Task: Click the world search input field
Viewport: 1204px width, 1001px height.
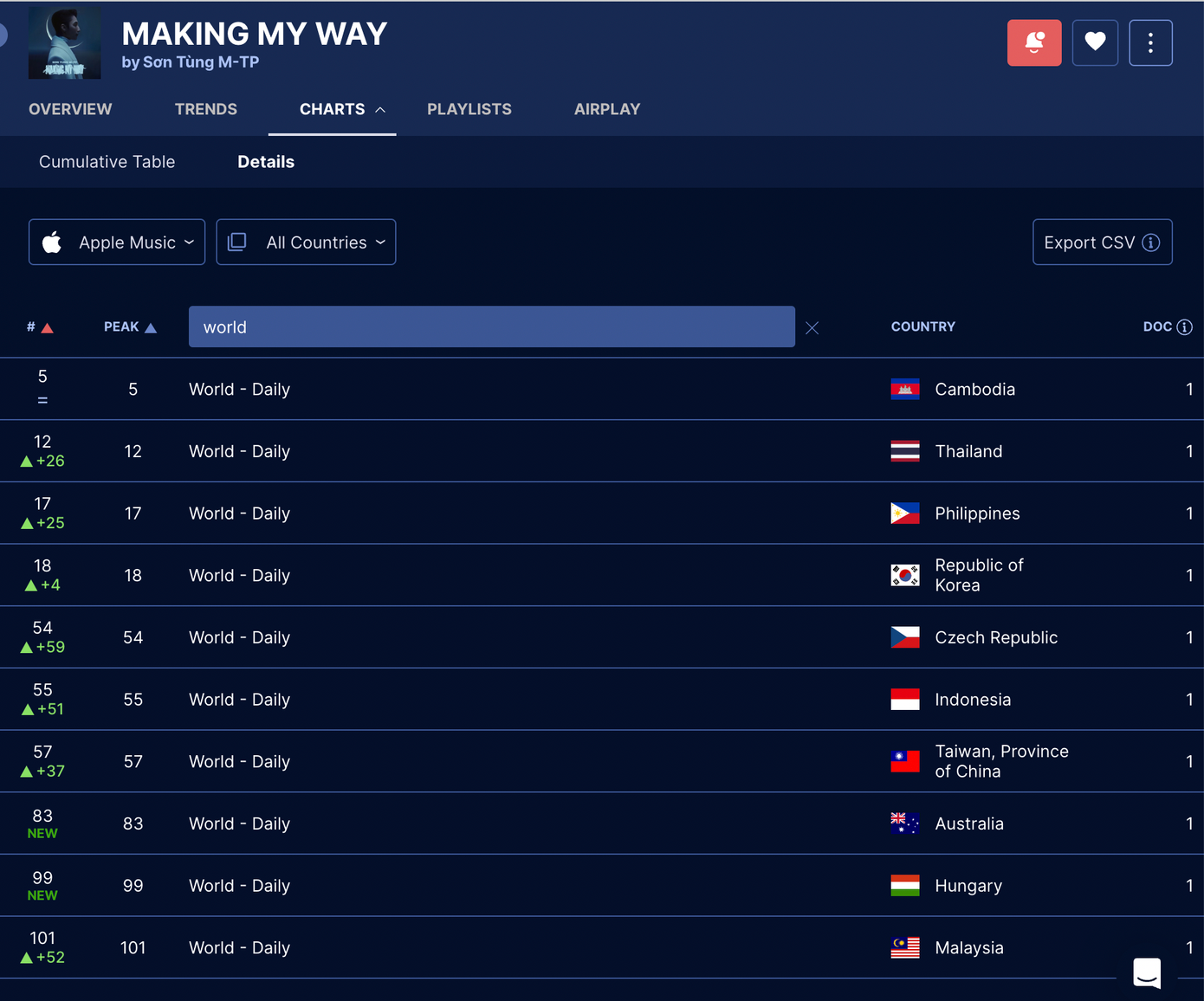Action: (x=491, y=326)
